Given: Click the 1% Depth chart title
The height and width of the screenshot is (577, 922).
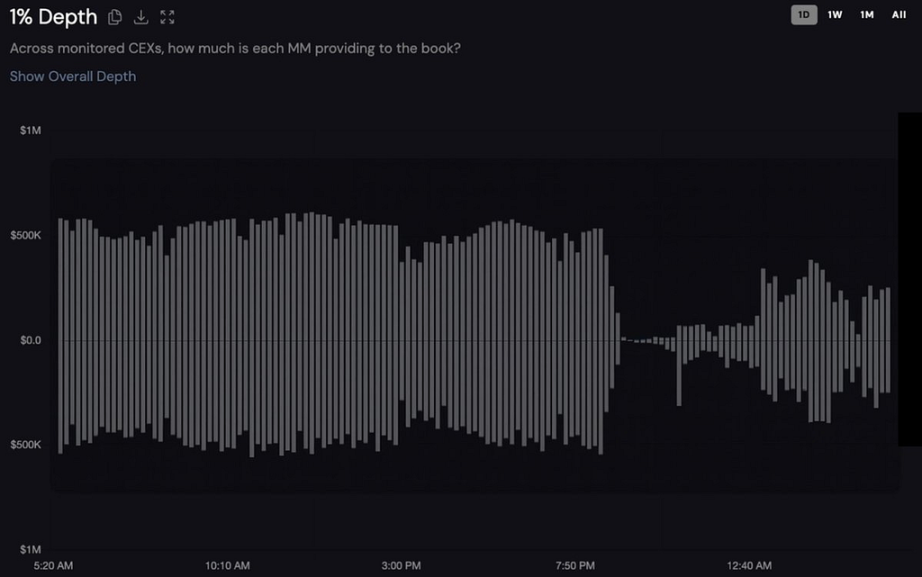Looking at the screenshot, I should point(54,17).
